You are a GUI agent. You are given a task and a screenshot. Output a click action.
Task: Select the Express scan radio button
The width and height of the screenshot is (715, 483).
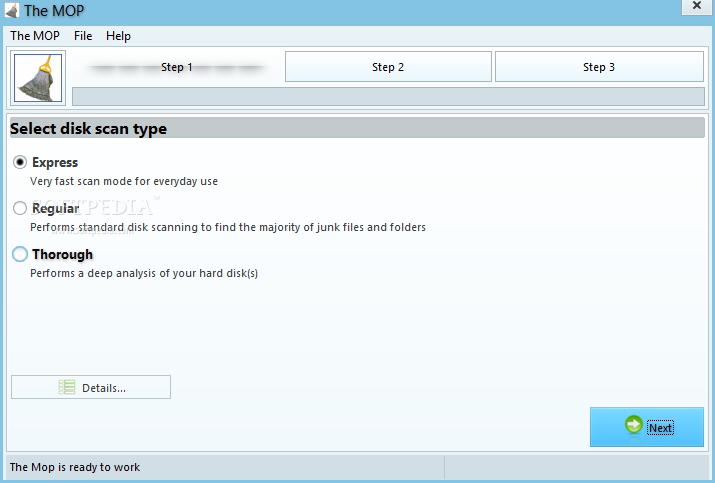[x=20, y=162]
